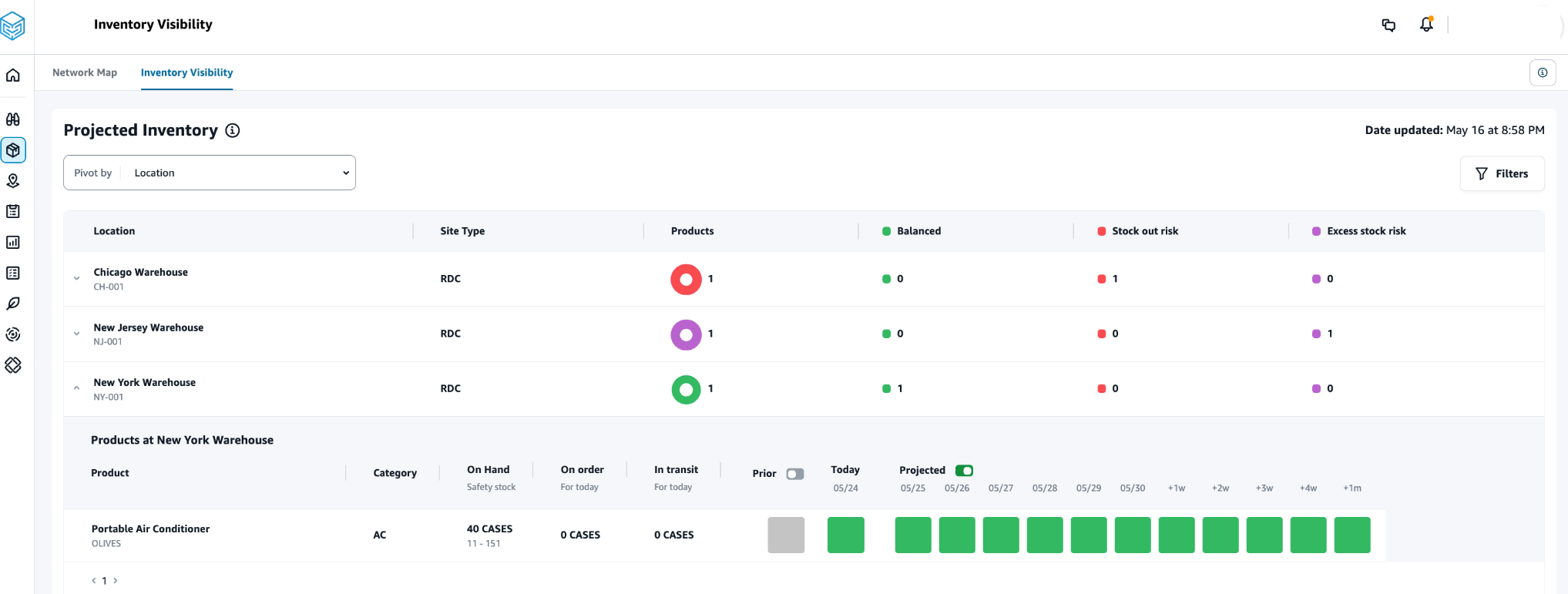Open the chat messages icon in header

tap(1388, 25)
